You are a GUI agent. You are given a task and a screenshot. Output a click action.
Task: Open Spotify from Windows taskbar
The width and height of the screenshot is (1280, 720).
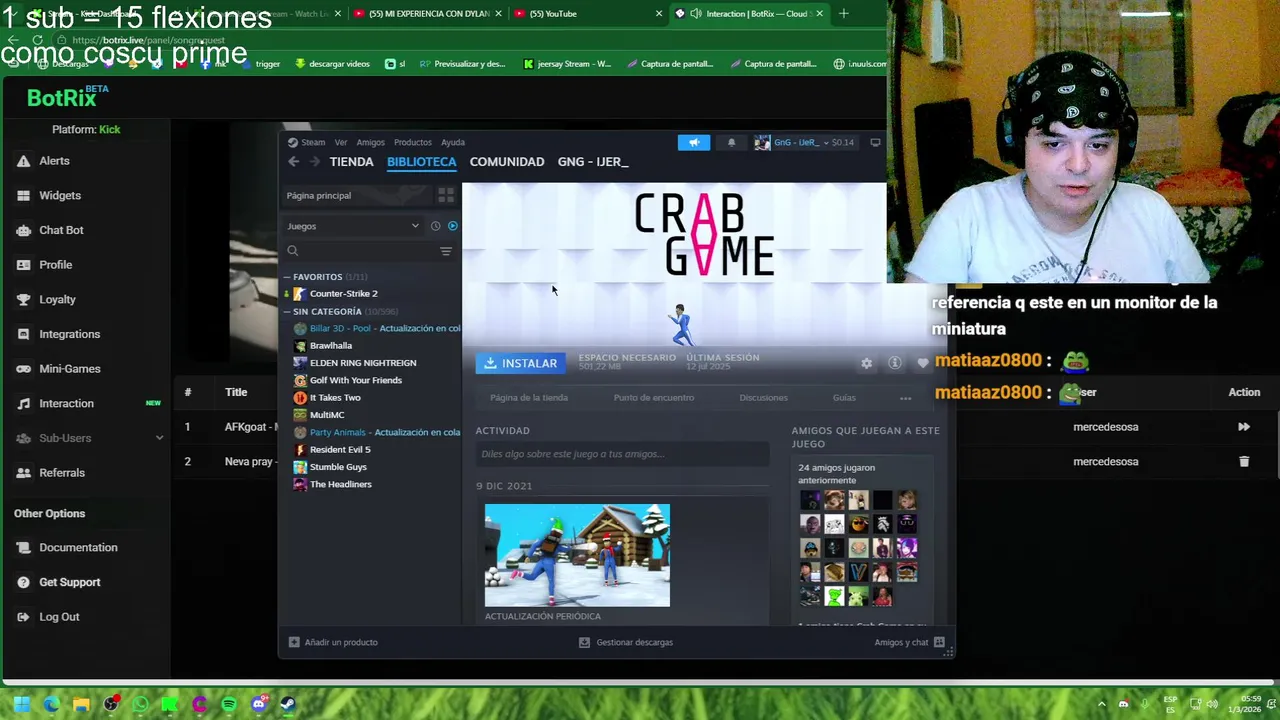(229, 704)
